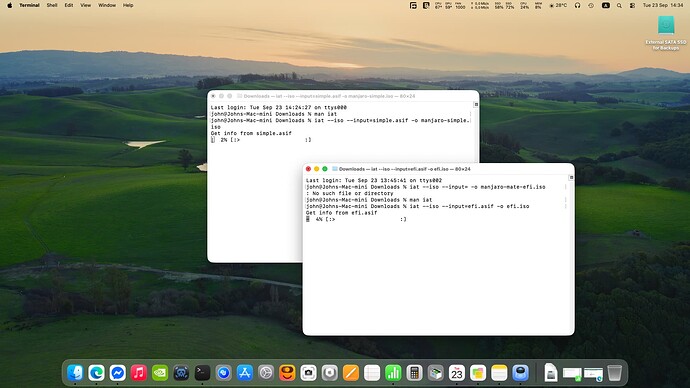Zoom the front efi.iso Terminal window
The width and height of the screenshot is (690, 388).
pyautogui.click(x=325, y=169)
